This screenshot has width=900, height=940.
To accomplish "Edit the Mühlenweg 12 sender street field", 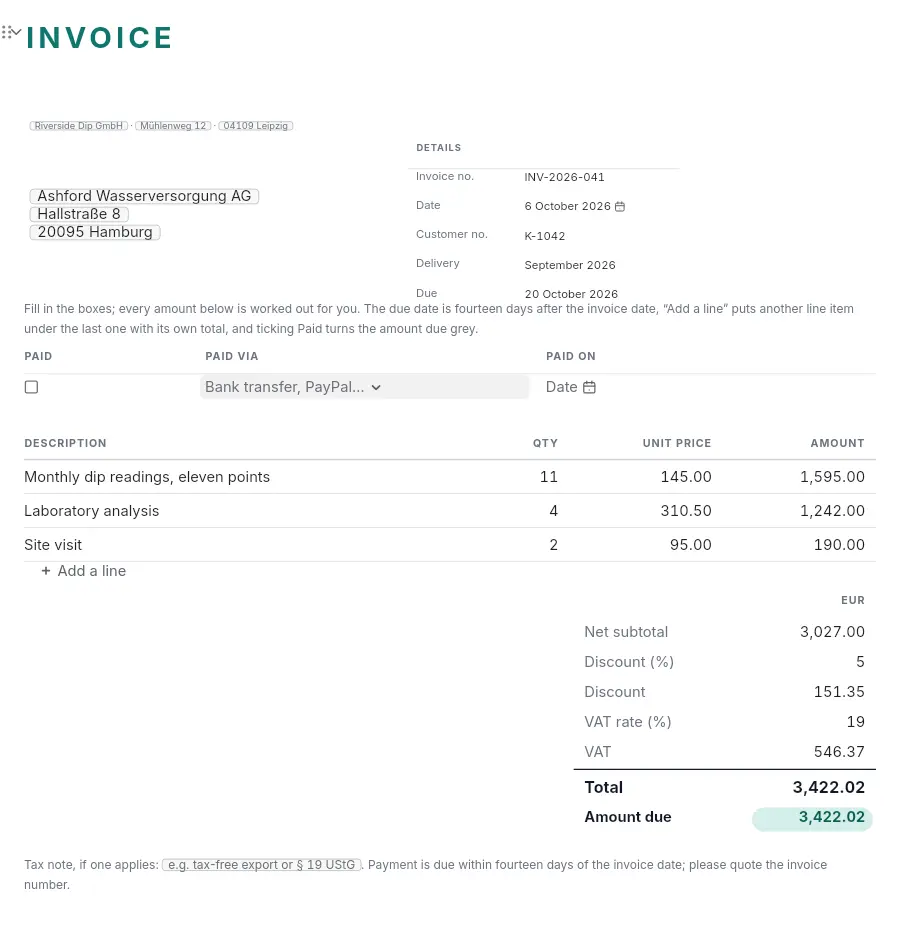I will coord(173,126).
